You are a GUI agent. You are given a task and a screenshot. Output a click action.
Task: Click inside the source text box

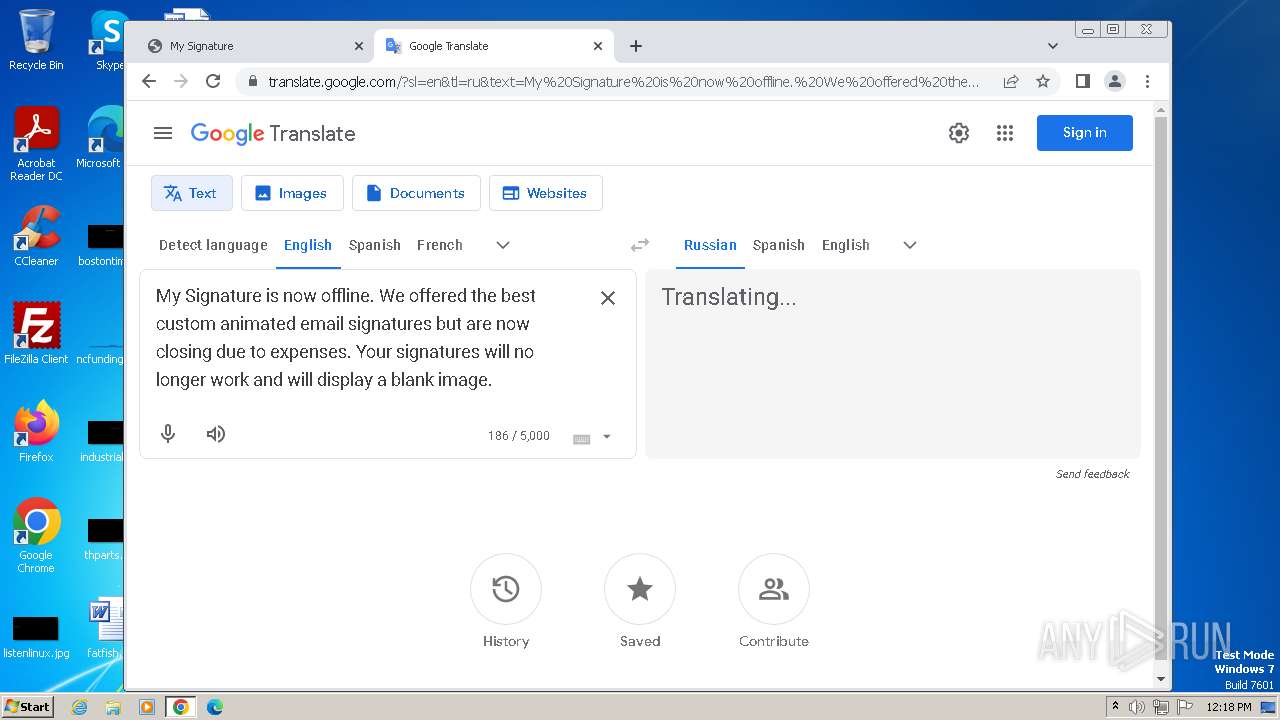click(364, 338)
